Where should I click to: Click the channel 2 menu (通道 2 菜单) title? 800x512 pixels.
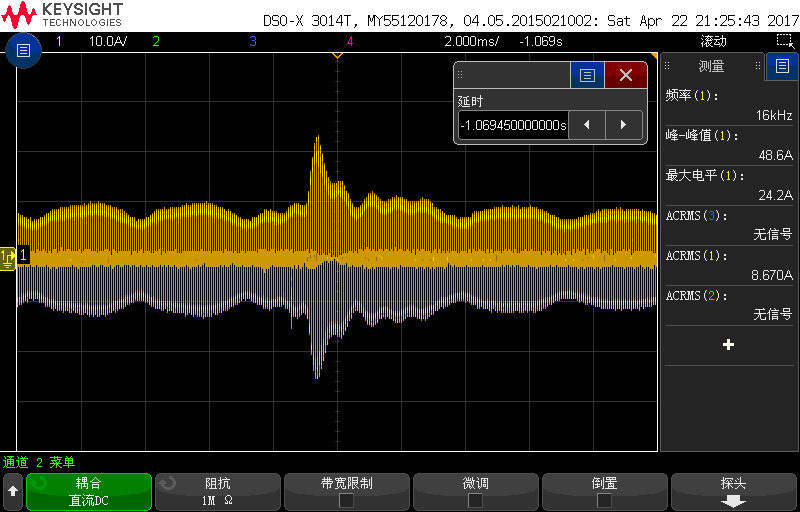39,463
